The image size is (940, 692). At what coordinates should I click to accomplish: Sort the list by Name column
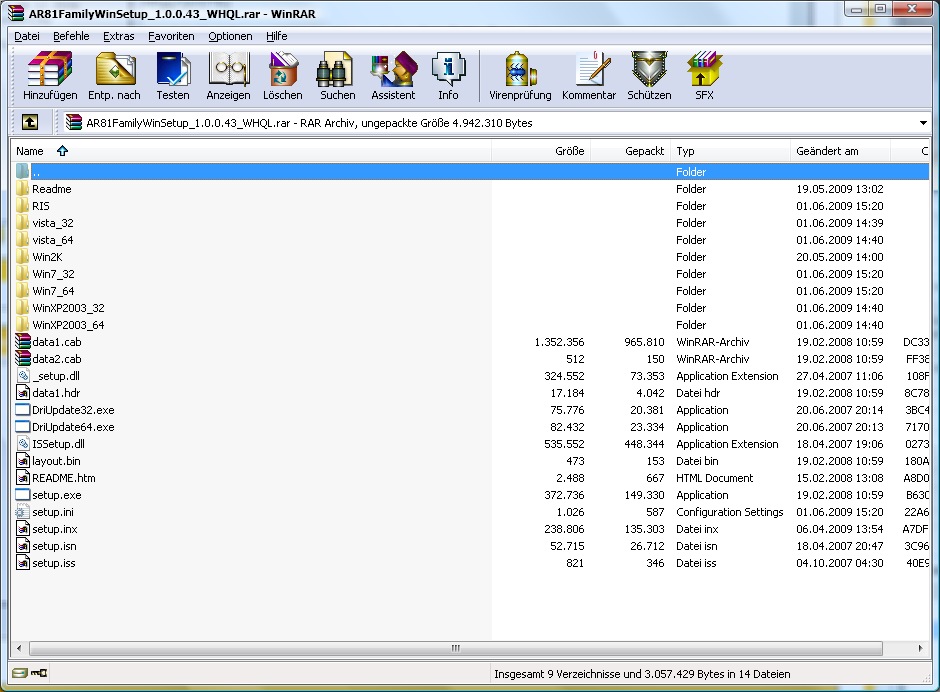click(251, 151)
